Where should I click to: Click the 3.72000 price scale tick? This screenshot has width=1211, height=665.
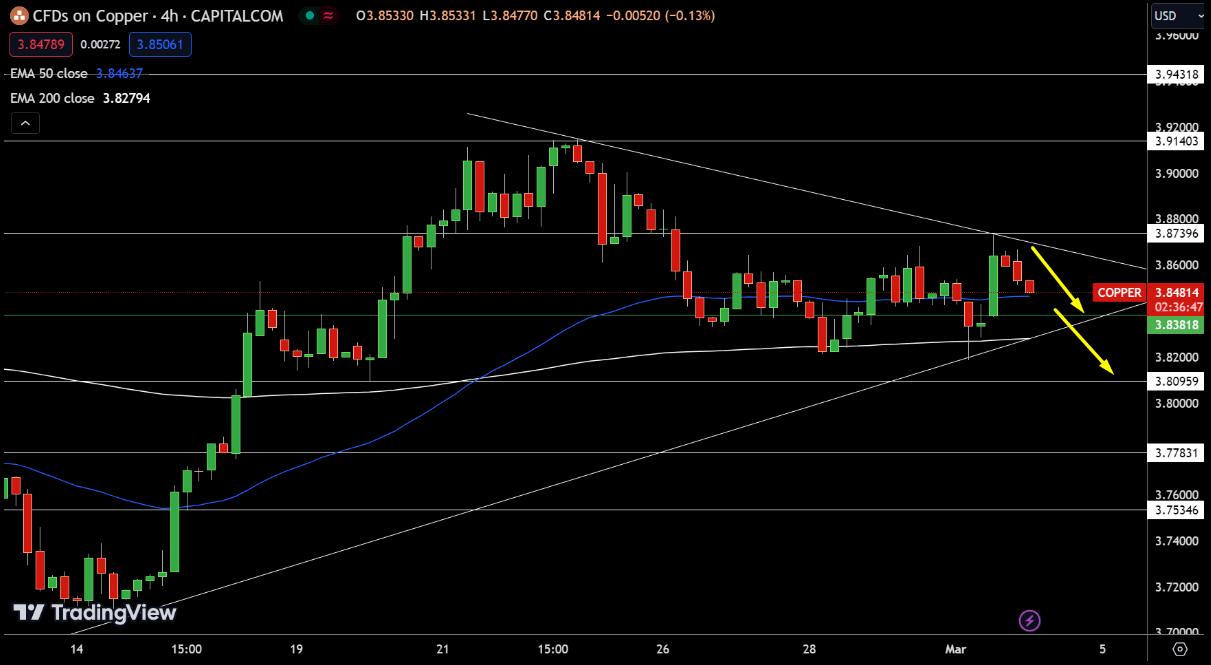(x=1176, y=587)
